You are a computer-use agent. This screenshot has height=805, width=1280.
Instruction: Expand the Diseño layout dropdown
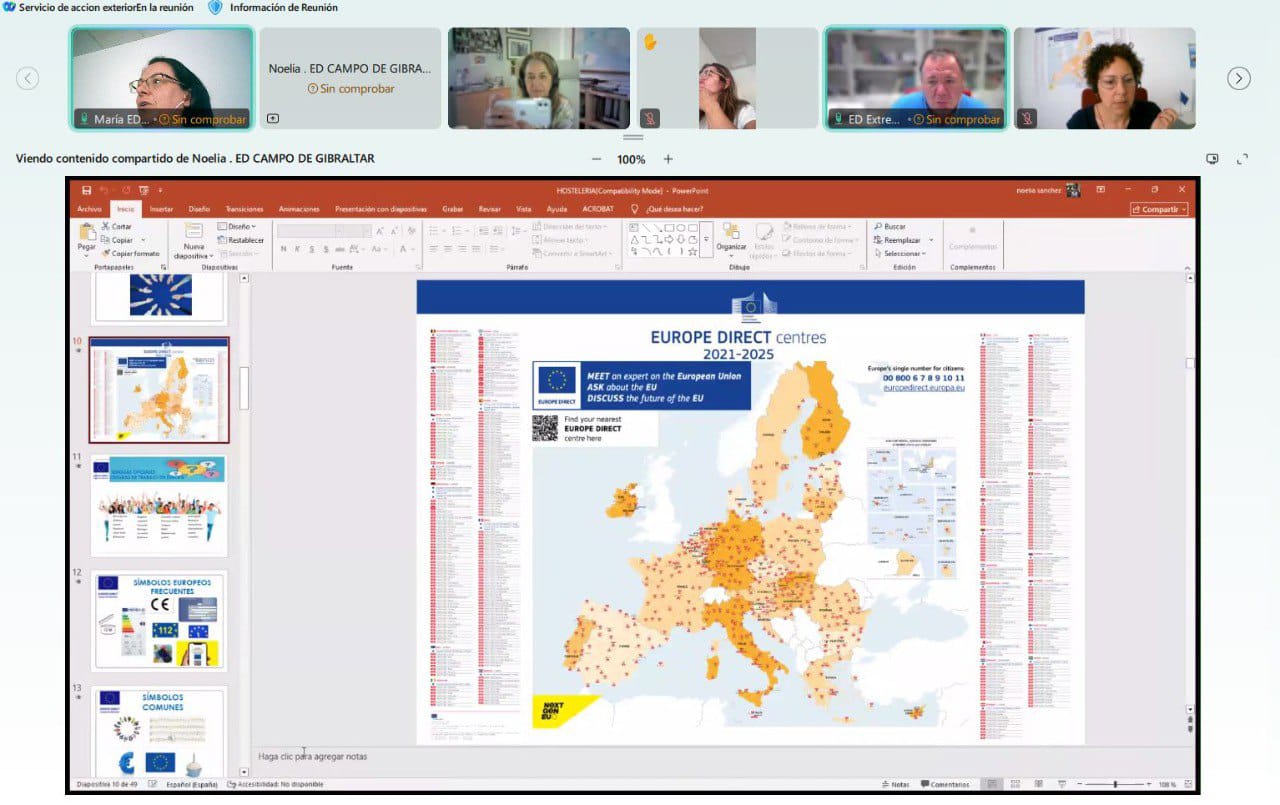240,227
